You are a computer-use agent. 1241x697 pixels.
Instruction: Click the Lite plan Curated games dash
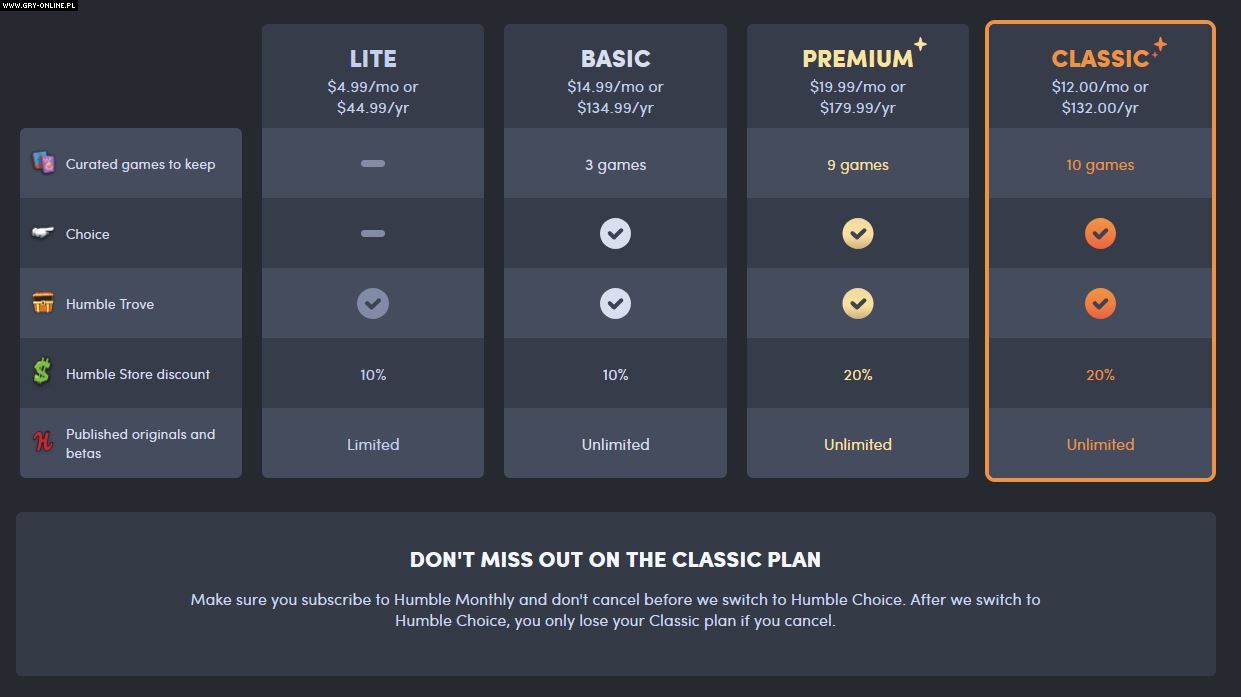pyautogui.click(x=373, y=163)
